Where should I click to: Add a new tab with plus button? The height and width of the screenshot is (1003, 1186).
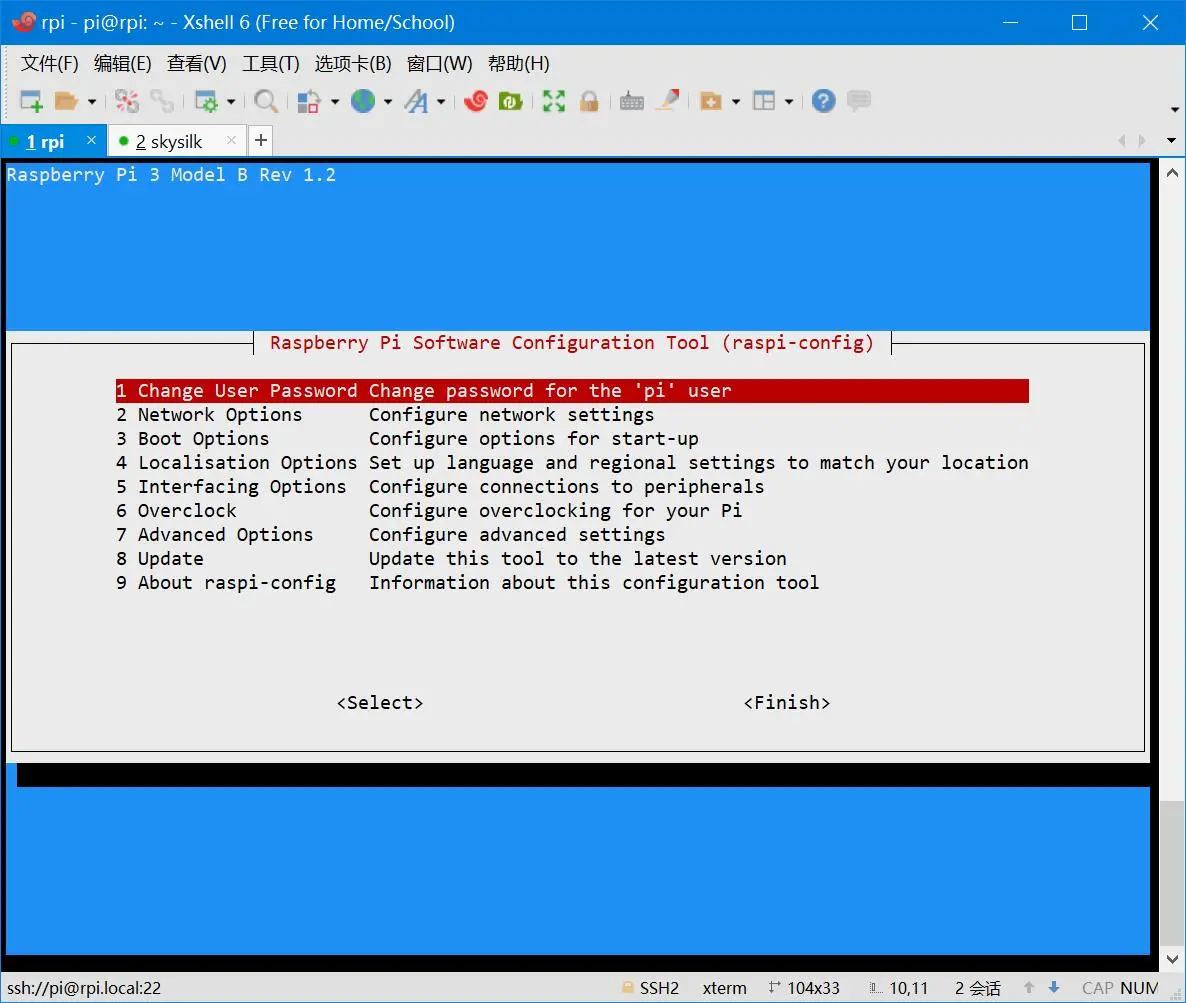(260, 140)
